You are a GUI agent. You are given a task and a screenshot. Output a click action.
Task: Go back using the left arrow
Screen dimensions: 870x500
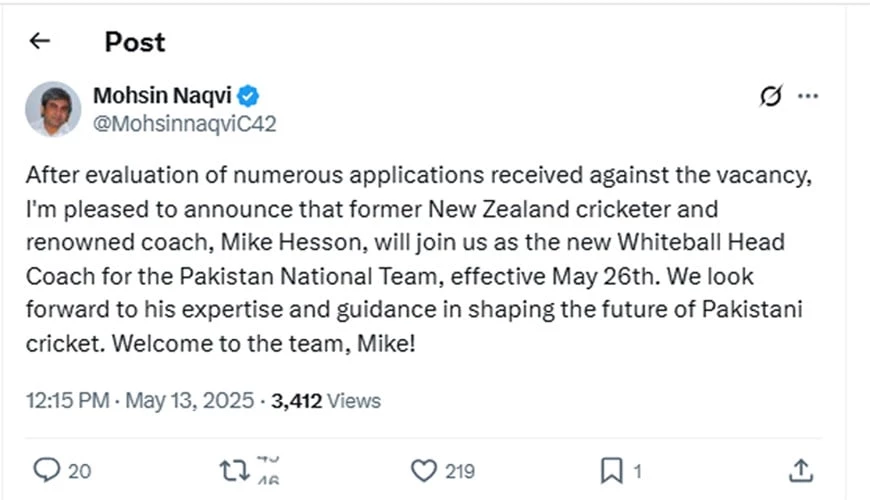39,41
